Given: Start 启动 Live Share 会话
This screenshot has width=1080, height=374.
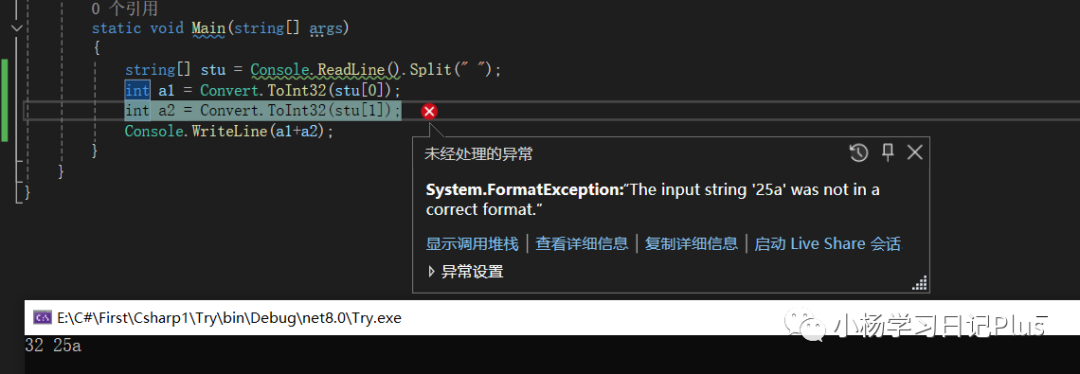Looking at the screenshot, I should [827, 243].
